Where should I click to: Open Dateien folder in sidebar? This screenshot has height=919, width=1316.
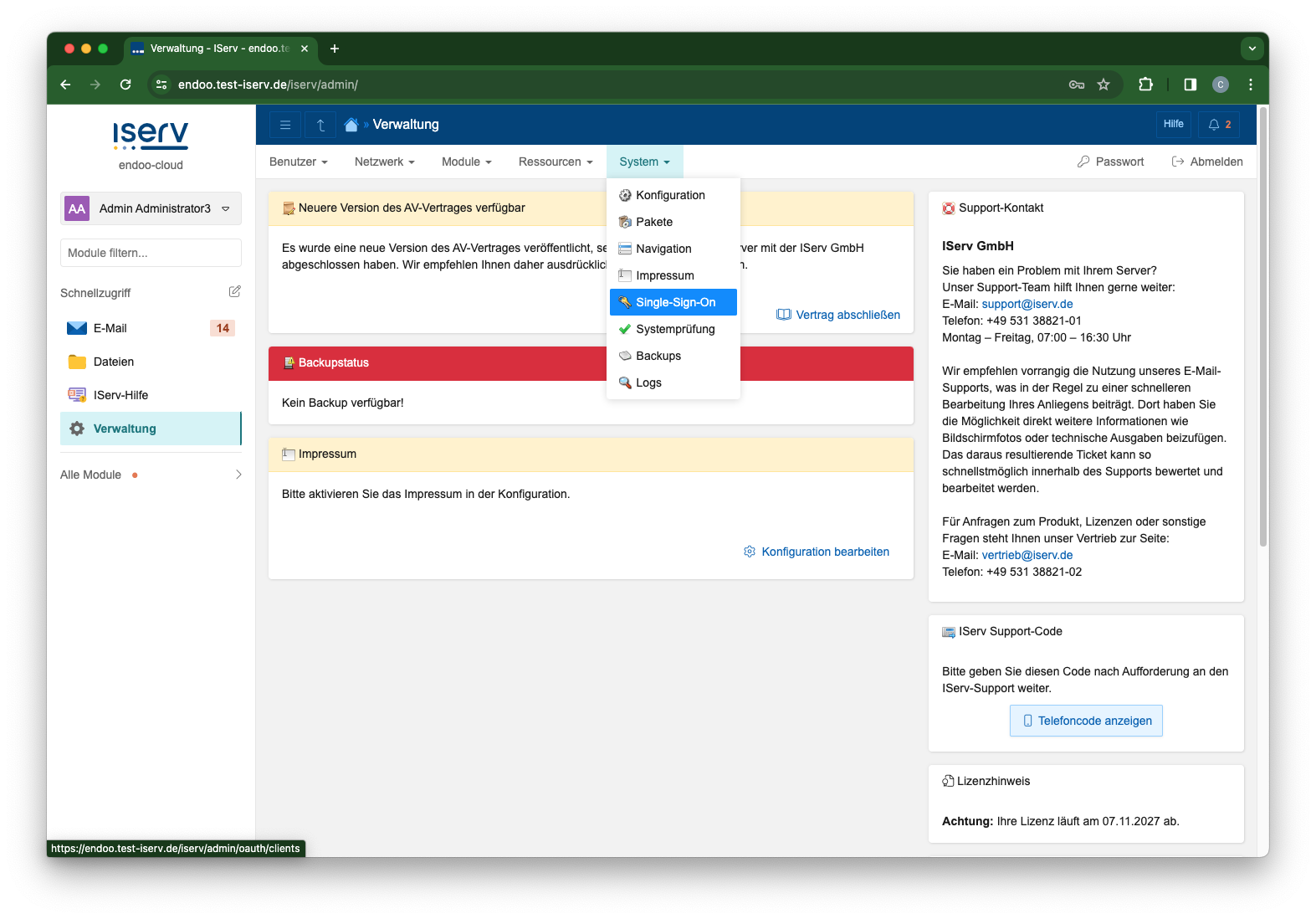[151, 362]
